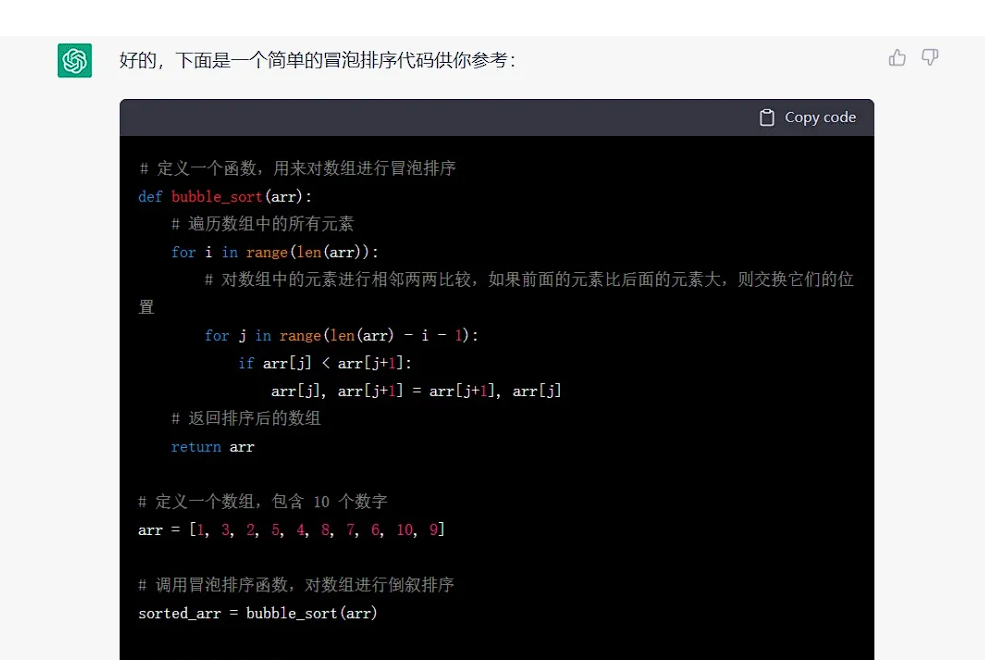Click the comment 遍历数组中的所有元素
The image size is (985, 660).
click(263, 224)
